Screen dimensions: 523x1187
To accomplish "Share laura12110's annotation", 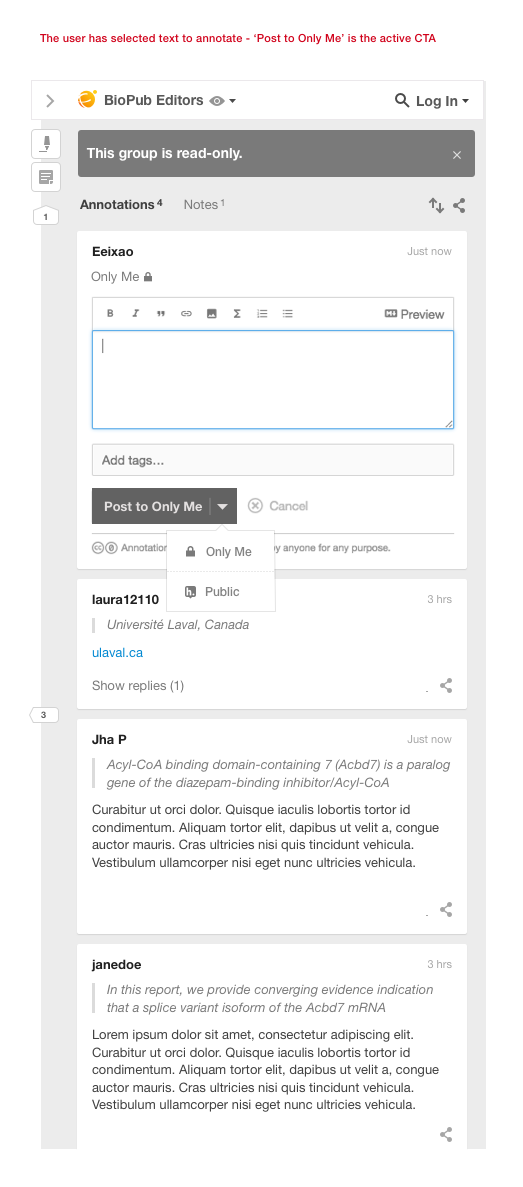I will tap(447, 686).
